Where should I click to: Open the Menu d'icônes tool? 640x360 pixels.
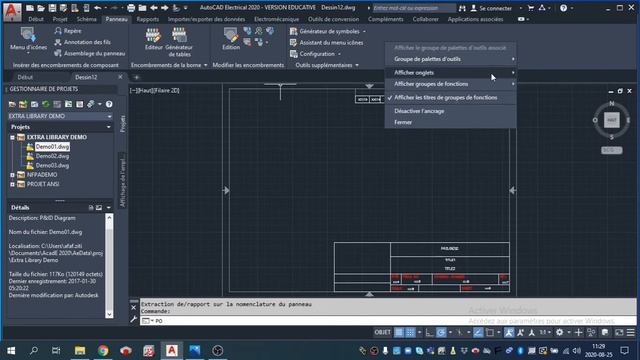pyautogui.click(x=28, y=40)
